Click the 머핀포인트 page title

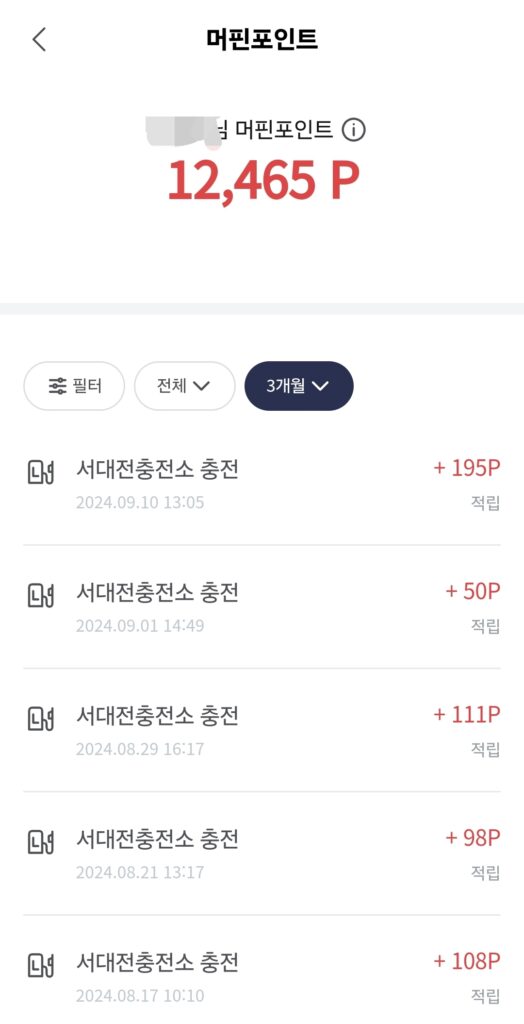click(x=262, y=39)
